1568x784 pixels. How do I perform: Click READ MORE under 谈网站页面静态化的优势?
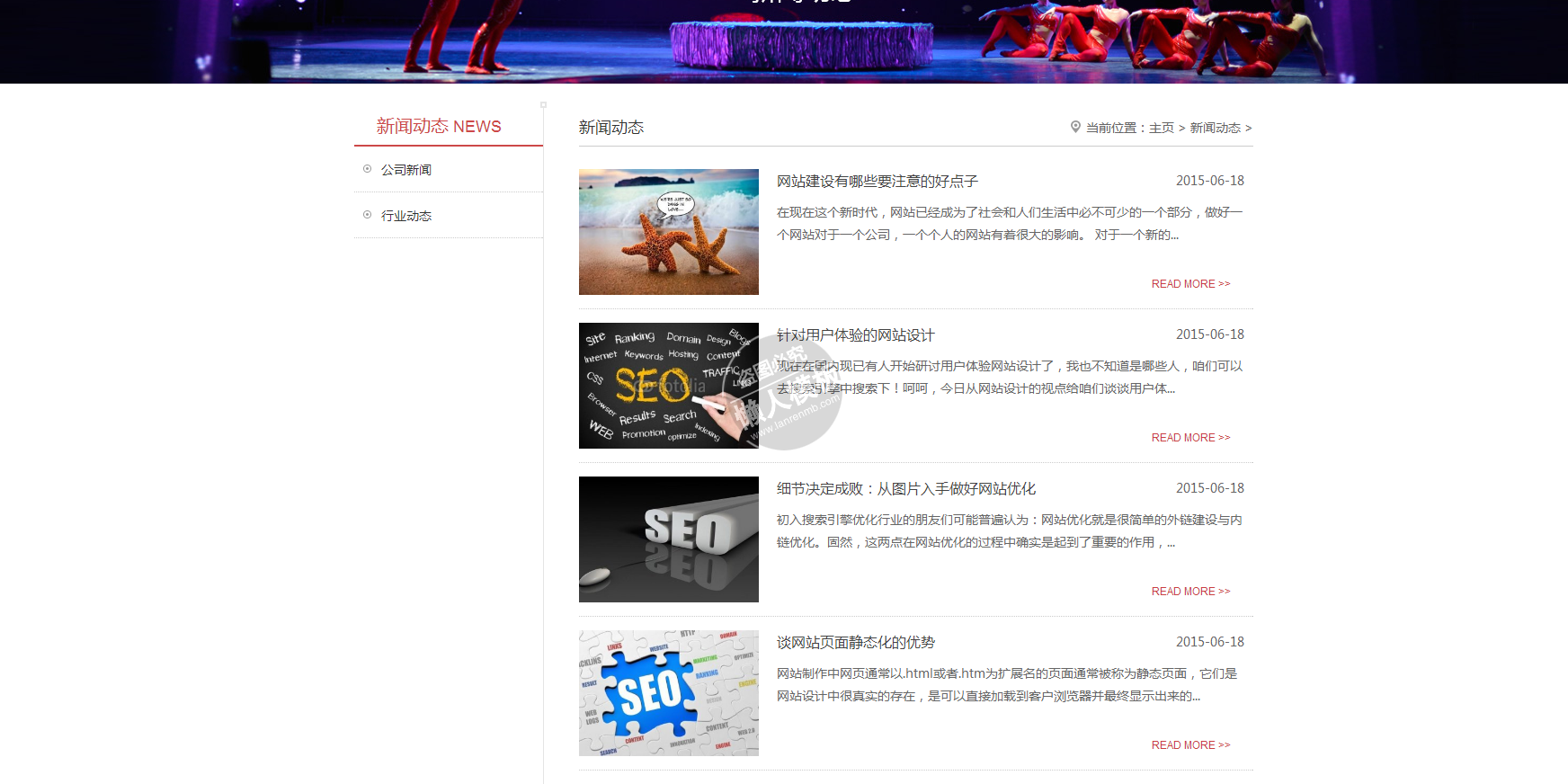click(x=1190, y=745)
